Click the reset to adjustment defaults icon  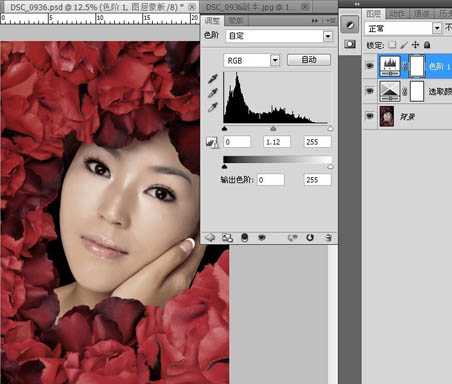310,238
